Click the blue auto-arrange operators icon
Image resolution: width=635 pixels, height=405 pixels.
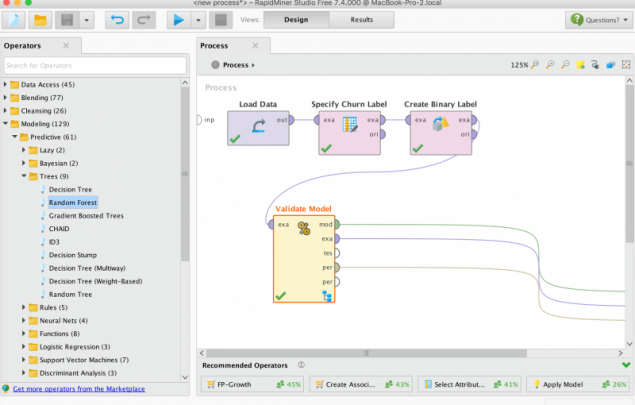coord(611,64)
